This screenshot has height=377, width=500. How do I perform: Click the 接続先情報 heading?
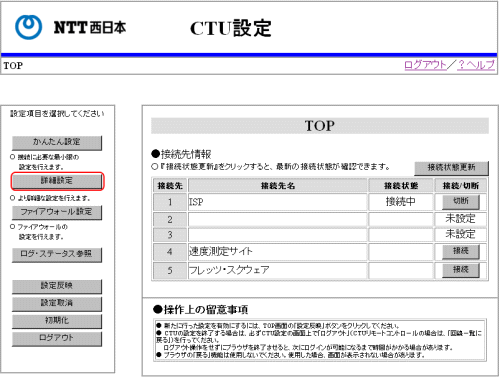(181, 154)
